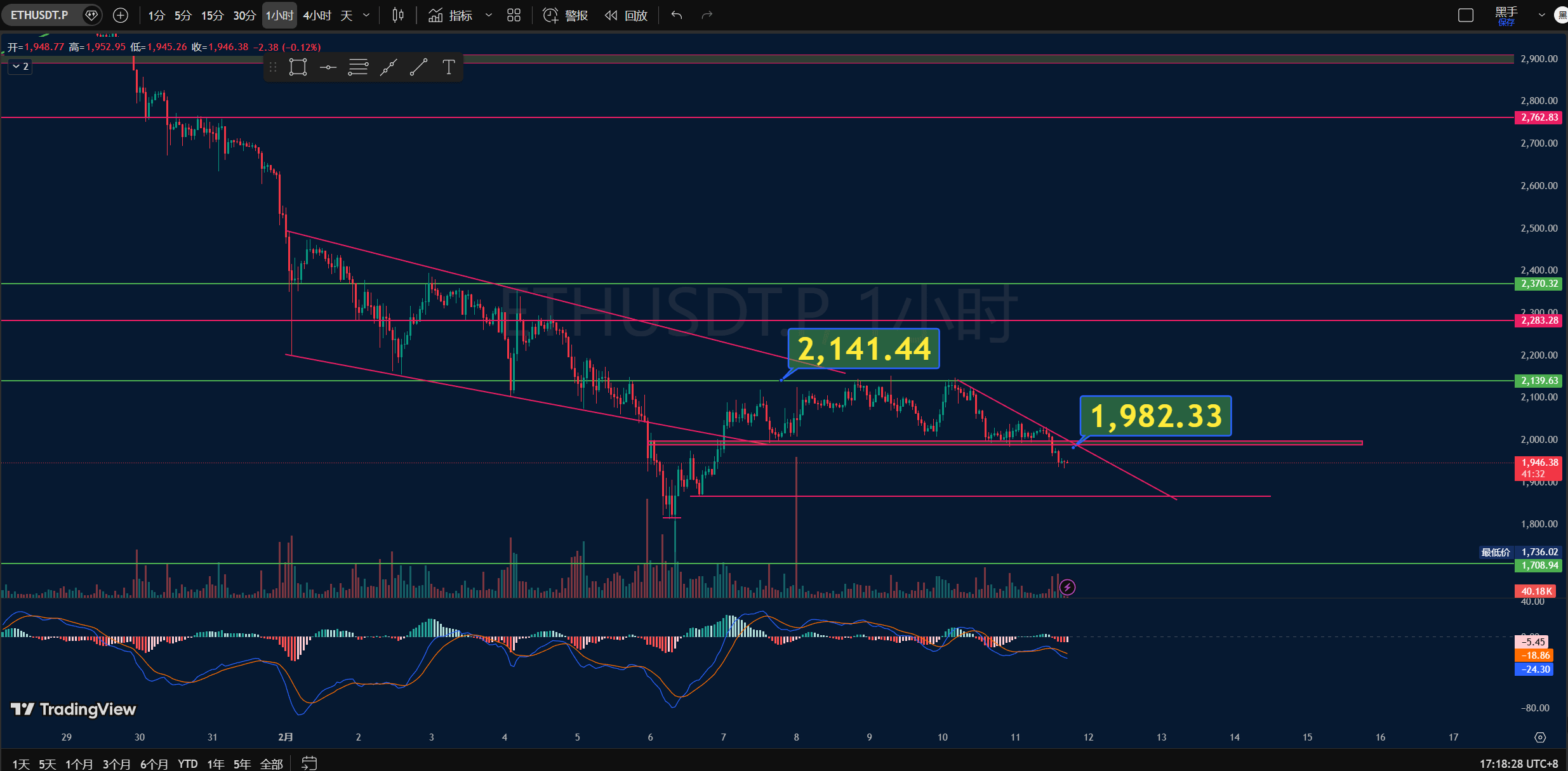The image size is (1568, 771).
Task: Set date range to 3个月
Action: (116, 764)
